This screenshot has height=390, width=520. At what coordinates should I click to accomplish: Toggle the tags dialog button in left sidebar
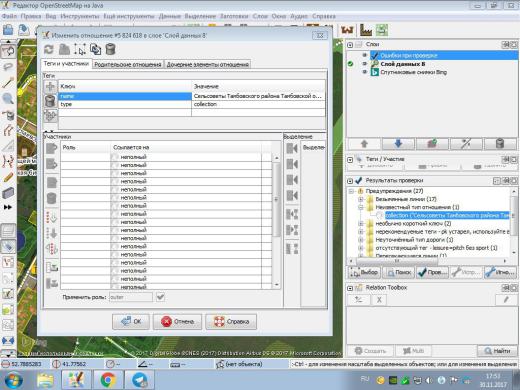point(8,246)
